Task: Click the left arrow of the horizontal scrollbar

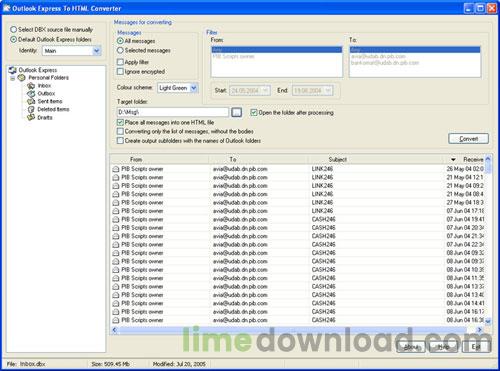Action: (114, 330)
